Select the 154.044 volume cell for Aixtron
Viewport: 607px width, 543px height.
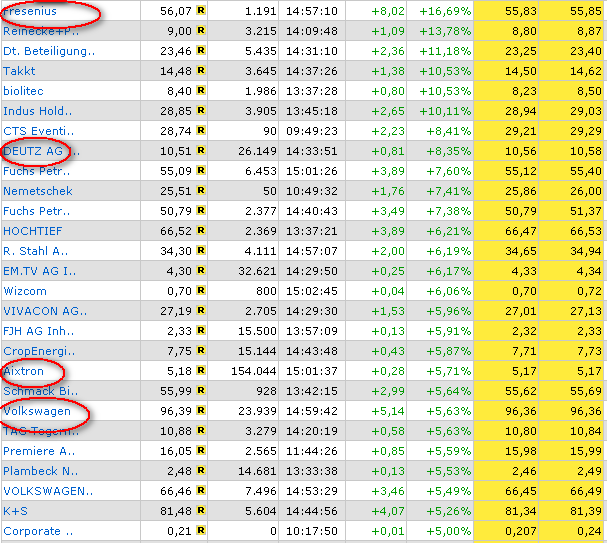coord(254,371)
